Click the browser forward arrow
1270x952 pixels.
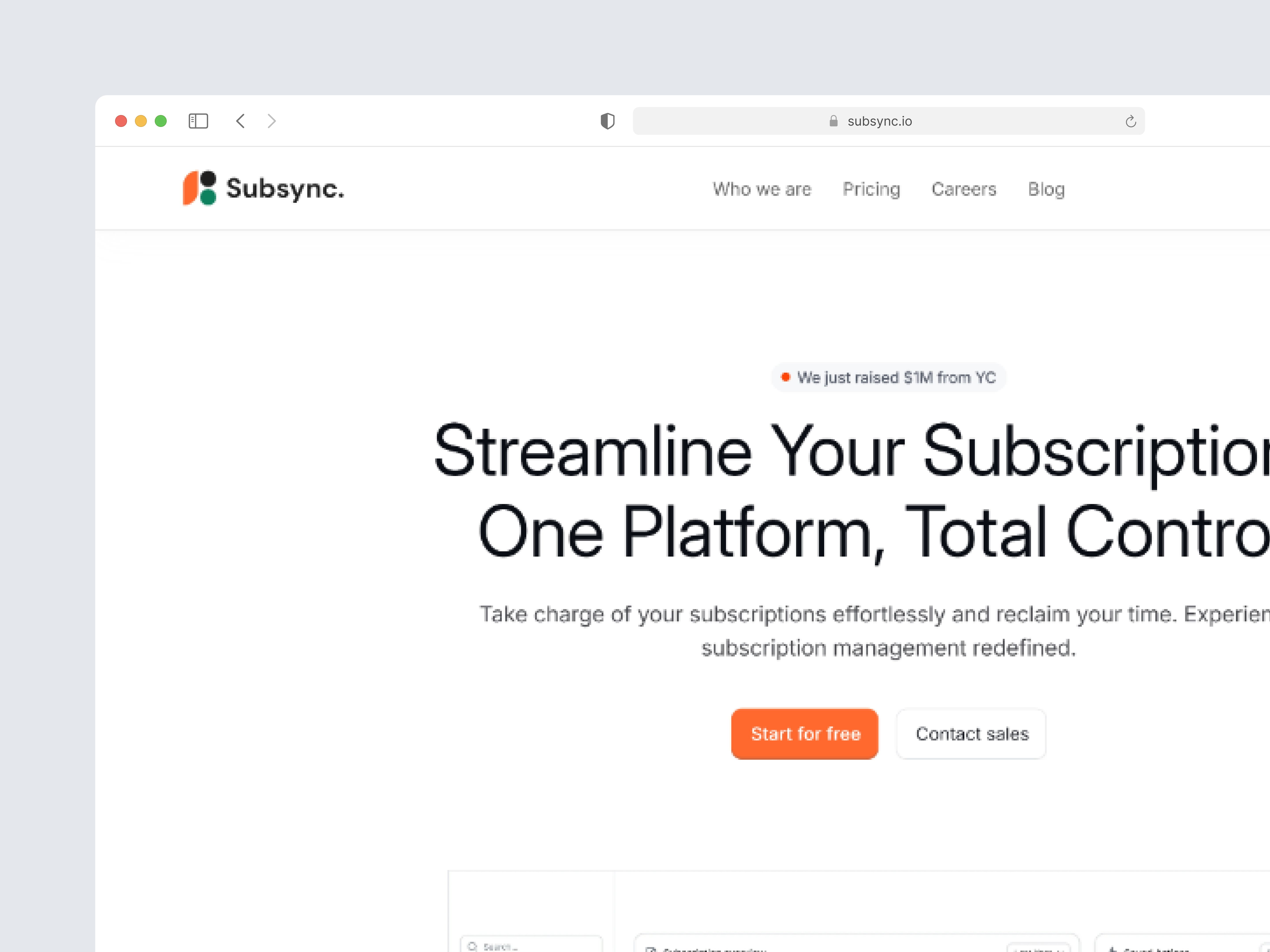pos(272,121)
